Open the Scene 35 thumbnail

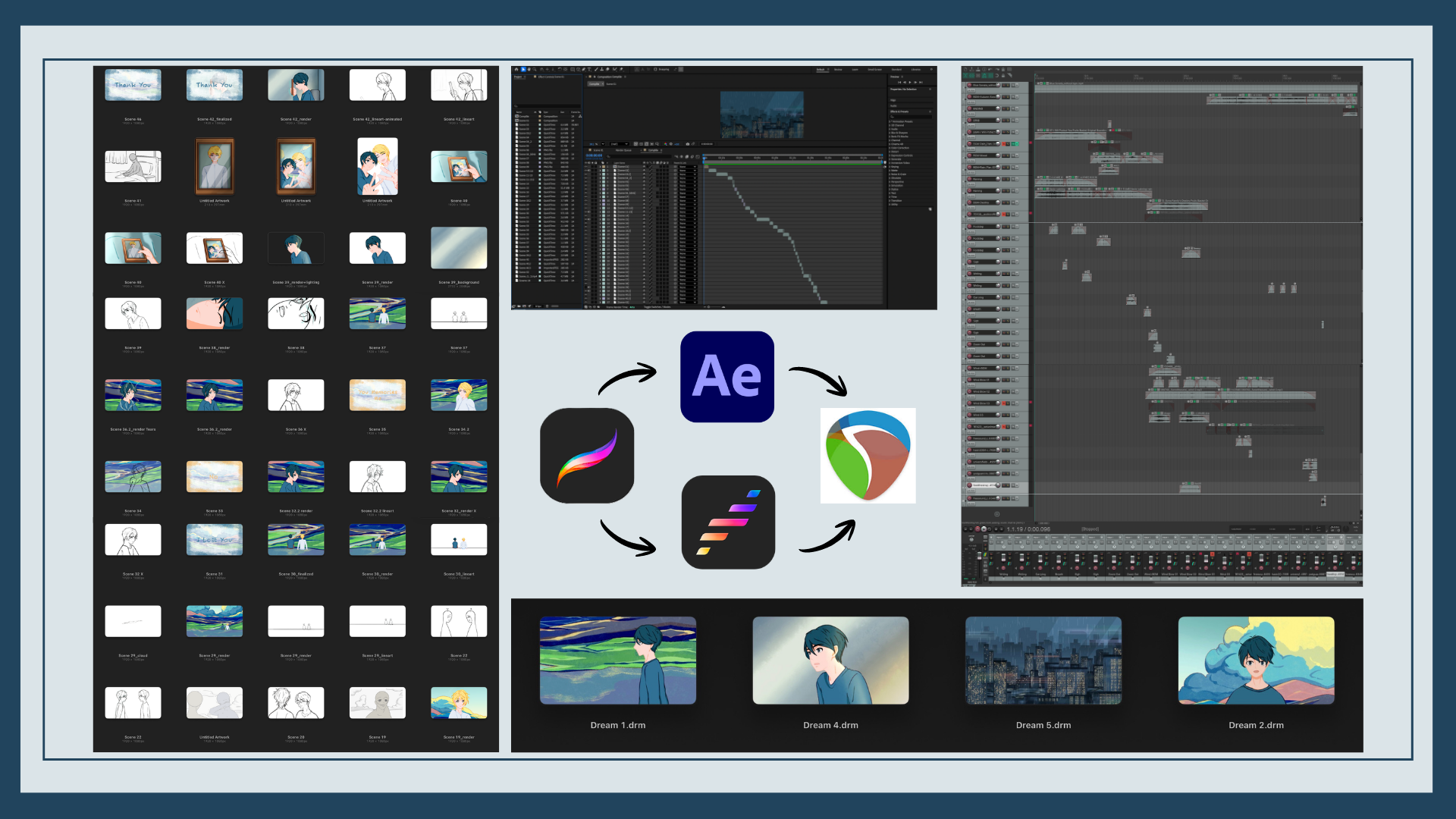[378, 395]
